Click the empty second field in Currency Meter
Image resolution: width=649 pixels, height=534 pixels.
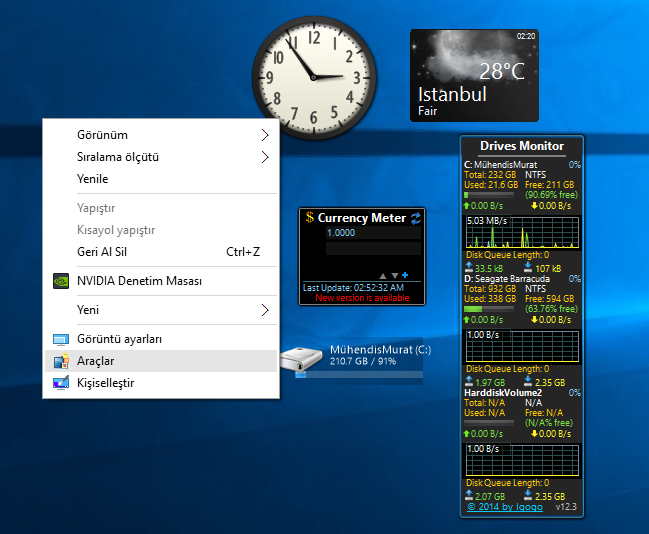[x=373, y=248]
